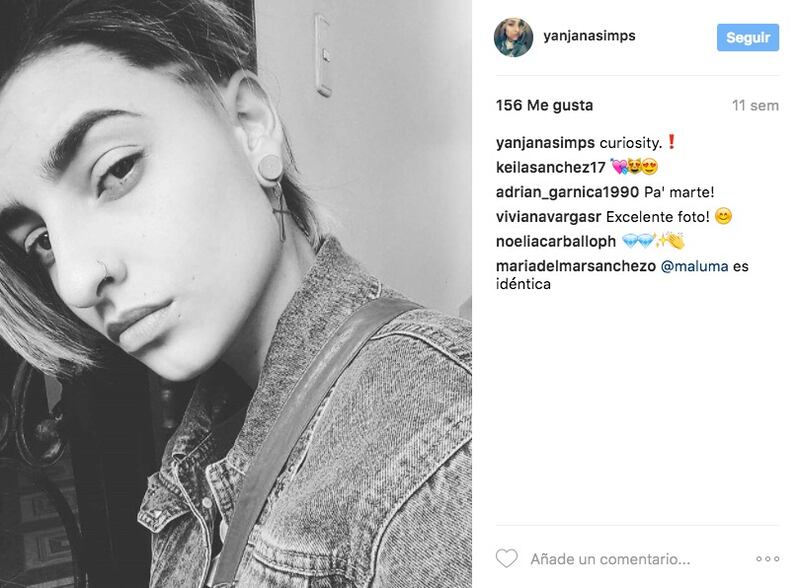The image size is (800, 588).
Task: Click the heart like icon
Action: coord(507,558)
